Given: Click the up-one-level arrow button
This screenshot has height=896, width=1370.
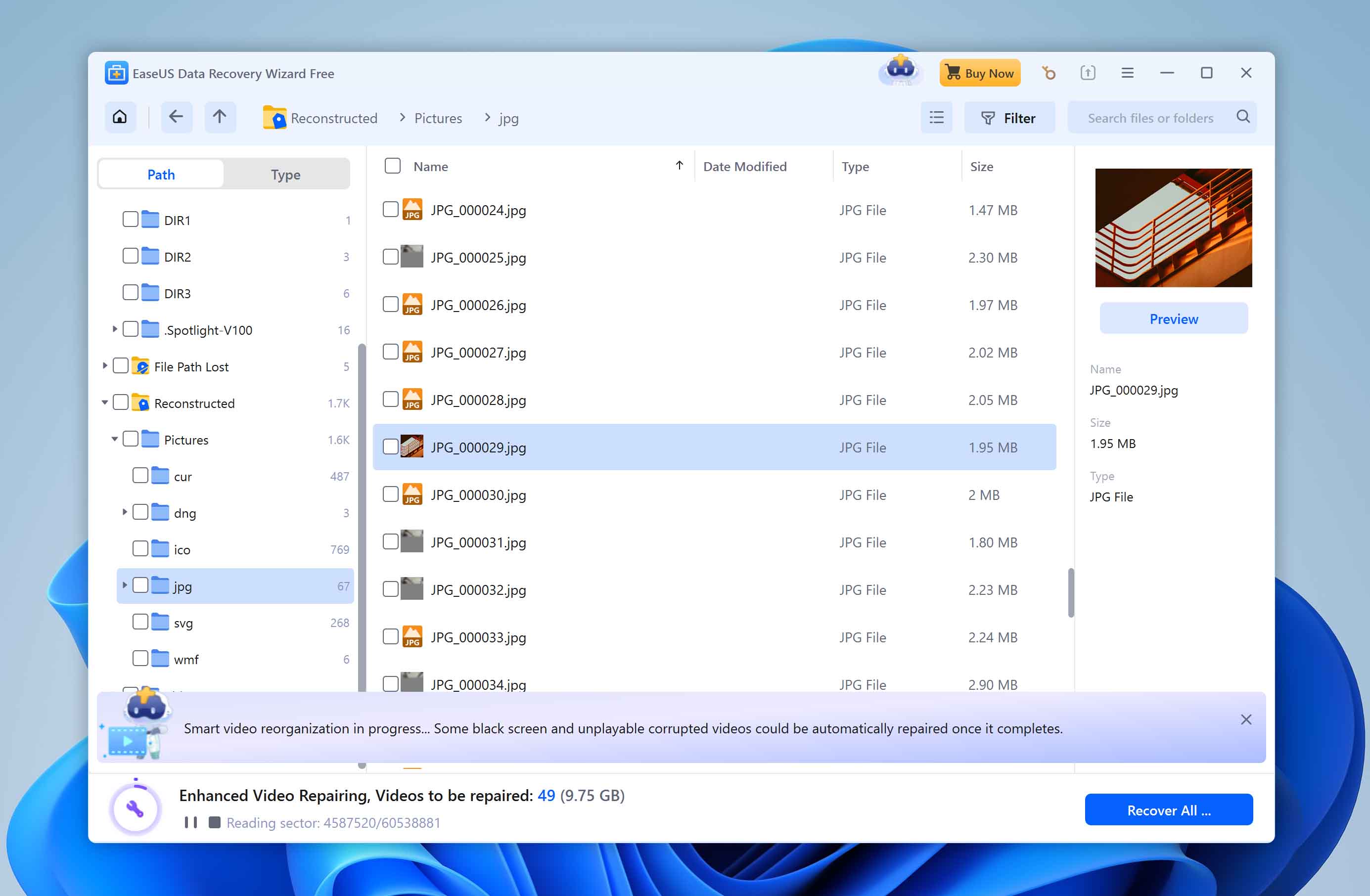Looking at the screenshot, I should (220, 117).
